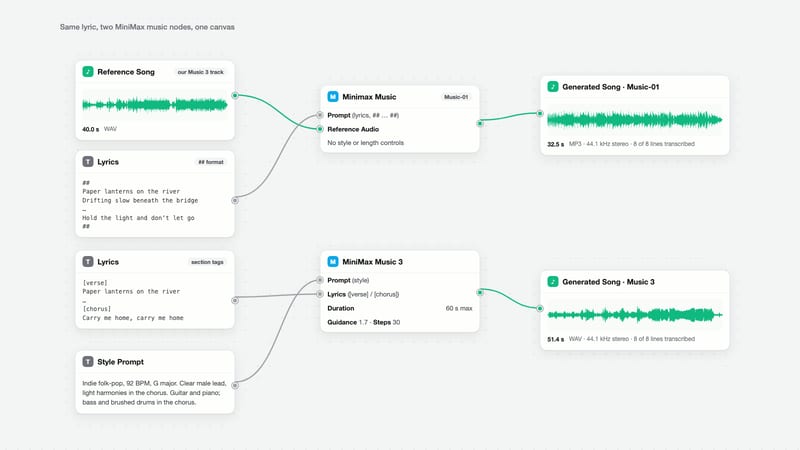Click the 'Music-01' badge on Minimax Music node

pyautogui.click(x=456, y=97)
